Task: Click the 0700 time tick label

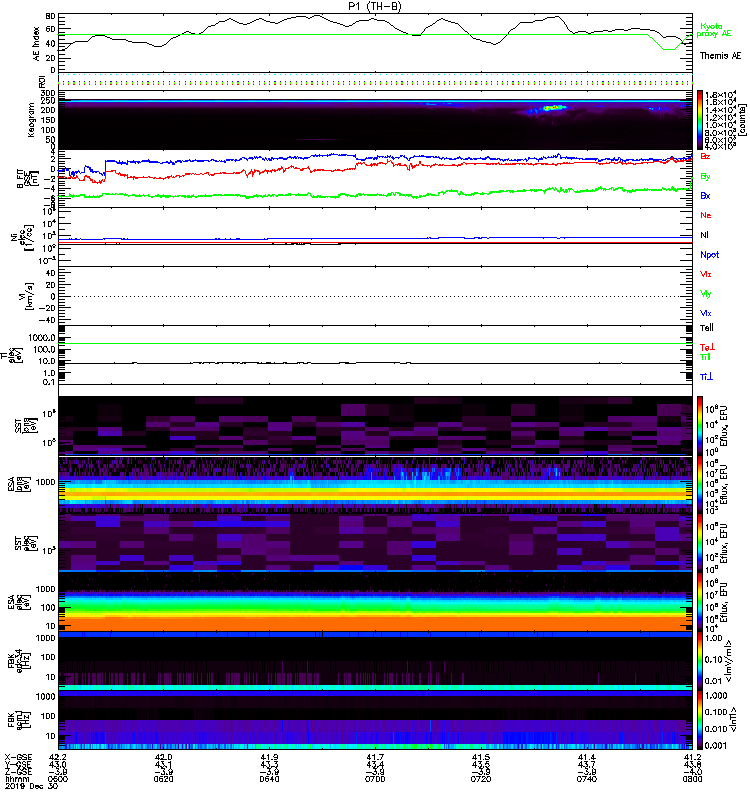Action: point(375,779)
